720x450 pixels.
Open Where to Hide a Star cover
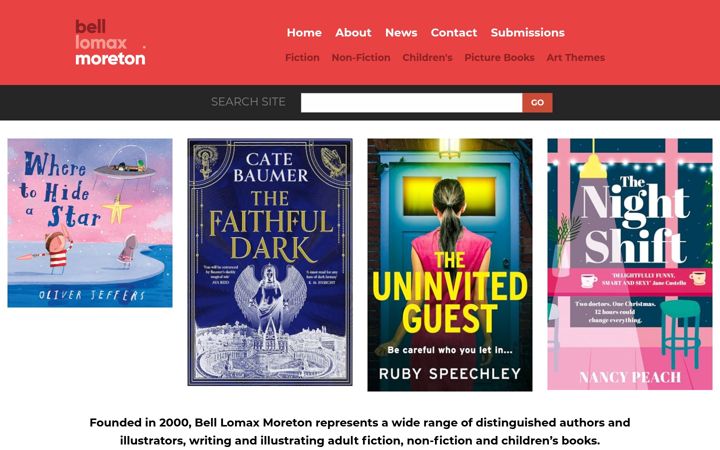click(x=90, y=223)
